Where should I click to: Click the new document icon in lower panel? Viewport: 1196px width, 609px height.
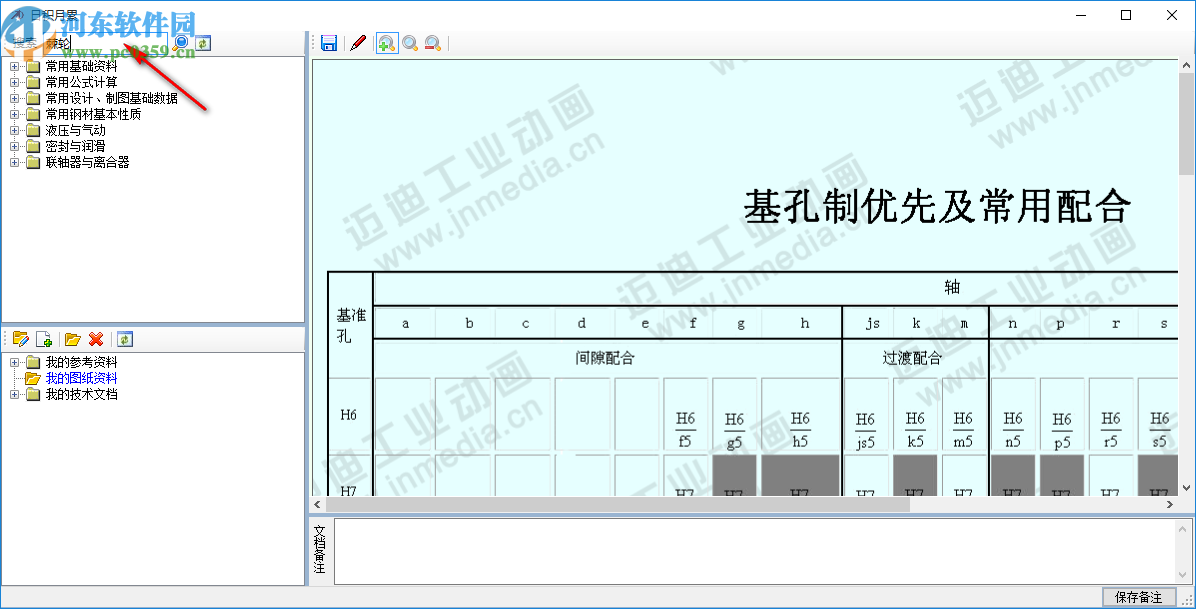(43, 339)
